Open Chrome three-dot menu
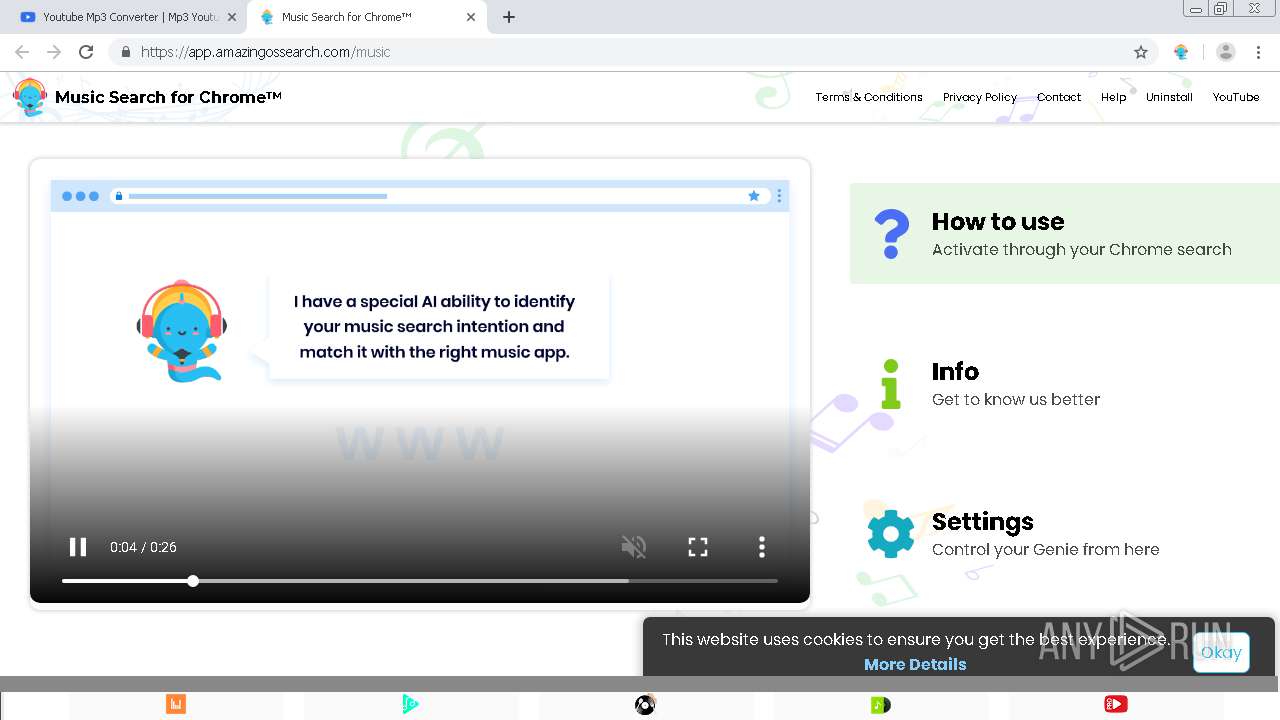Image resolution: width=1280 pixels, height=720 pixels. click(1259, 52)
